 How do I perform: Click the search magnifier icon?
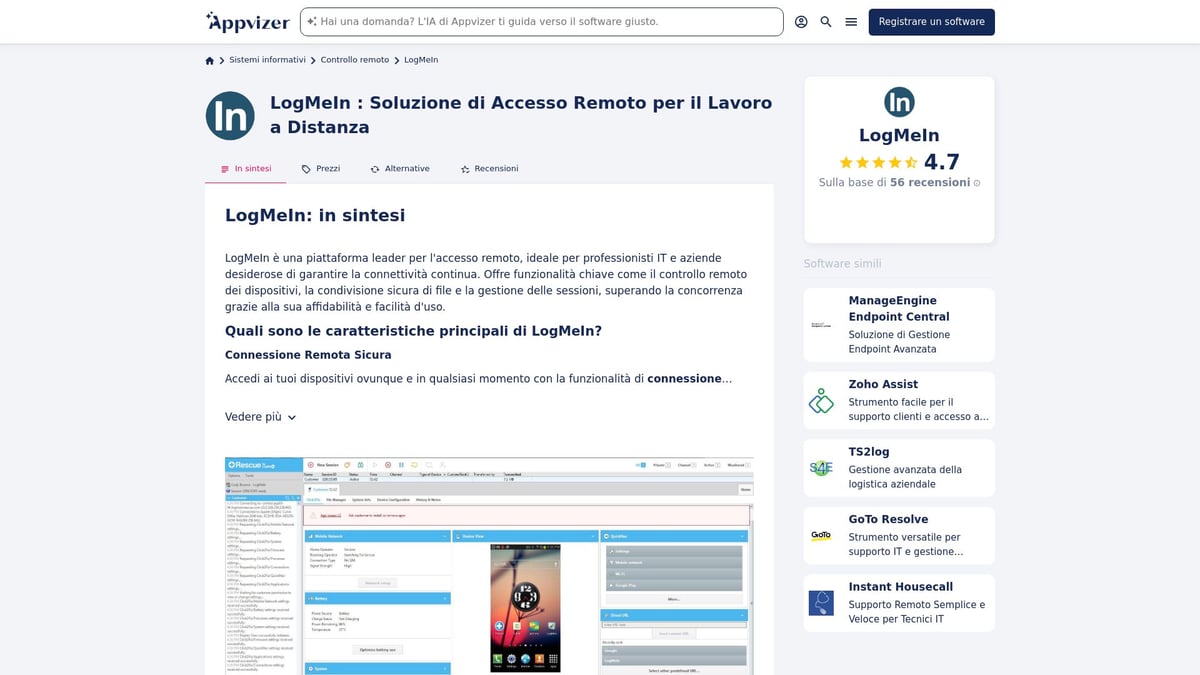click(x=825, y=21)
